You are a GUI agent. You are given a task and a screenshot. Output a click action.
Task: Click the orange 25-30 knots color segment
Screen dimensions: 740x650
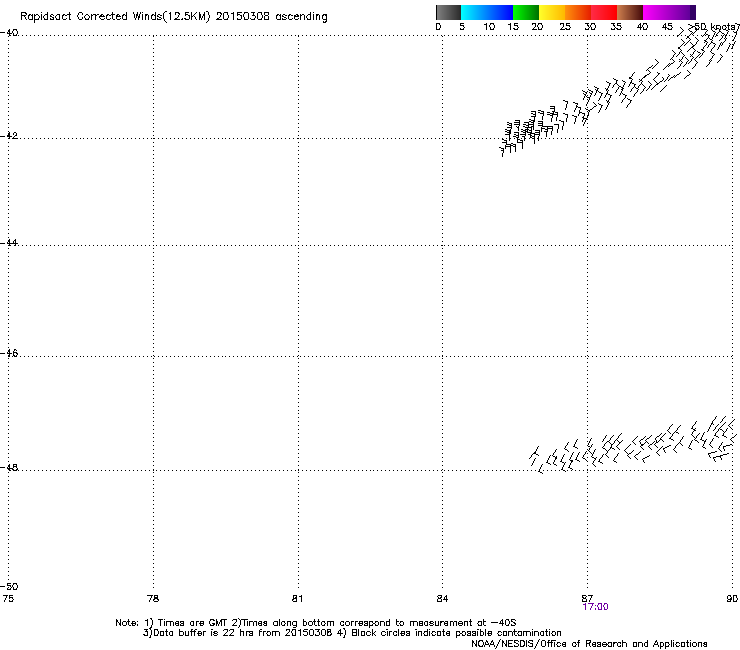tap(578, 12)
